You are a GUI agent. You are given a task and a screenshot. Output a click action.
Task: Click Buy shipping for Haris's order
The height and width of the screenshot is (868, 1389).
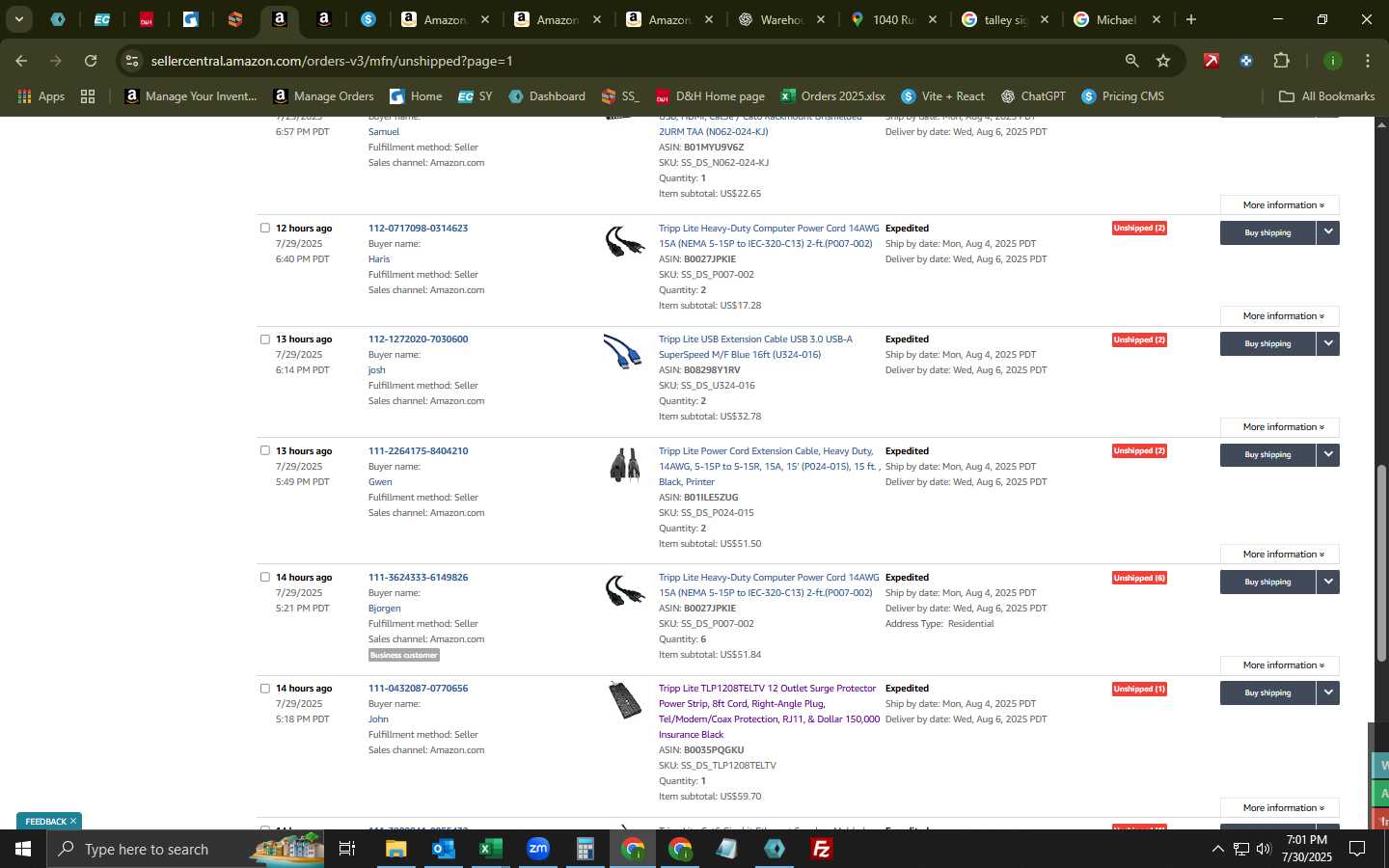pos(1267,232)
